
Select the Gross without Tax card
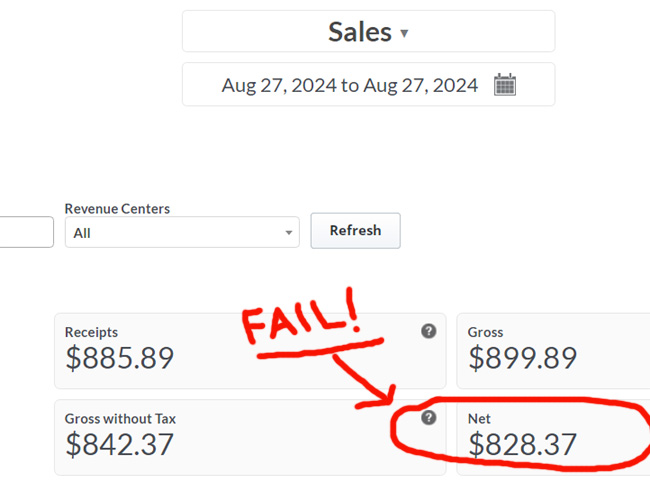pyautogui.click(x=250, y=437)
